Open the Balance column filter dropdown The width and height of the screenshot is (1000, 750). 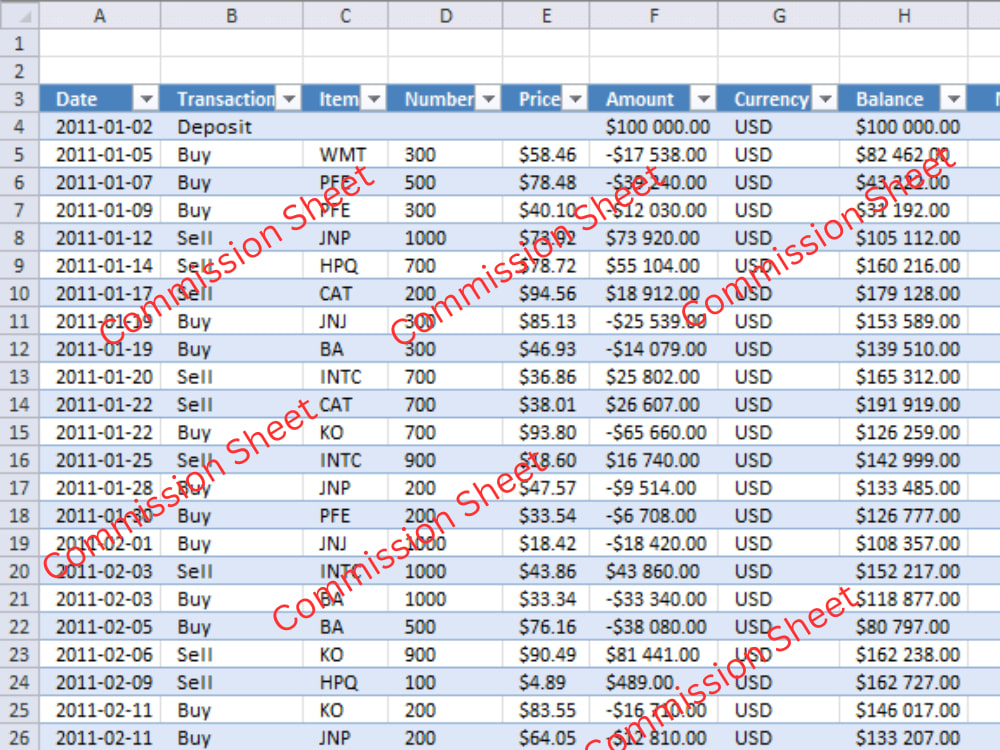(x=953, y=99)
